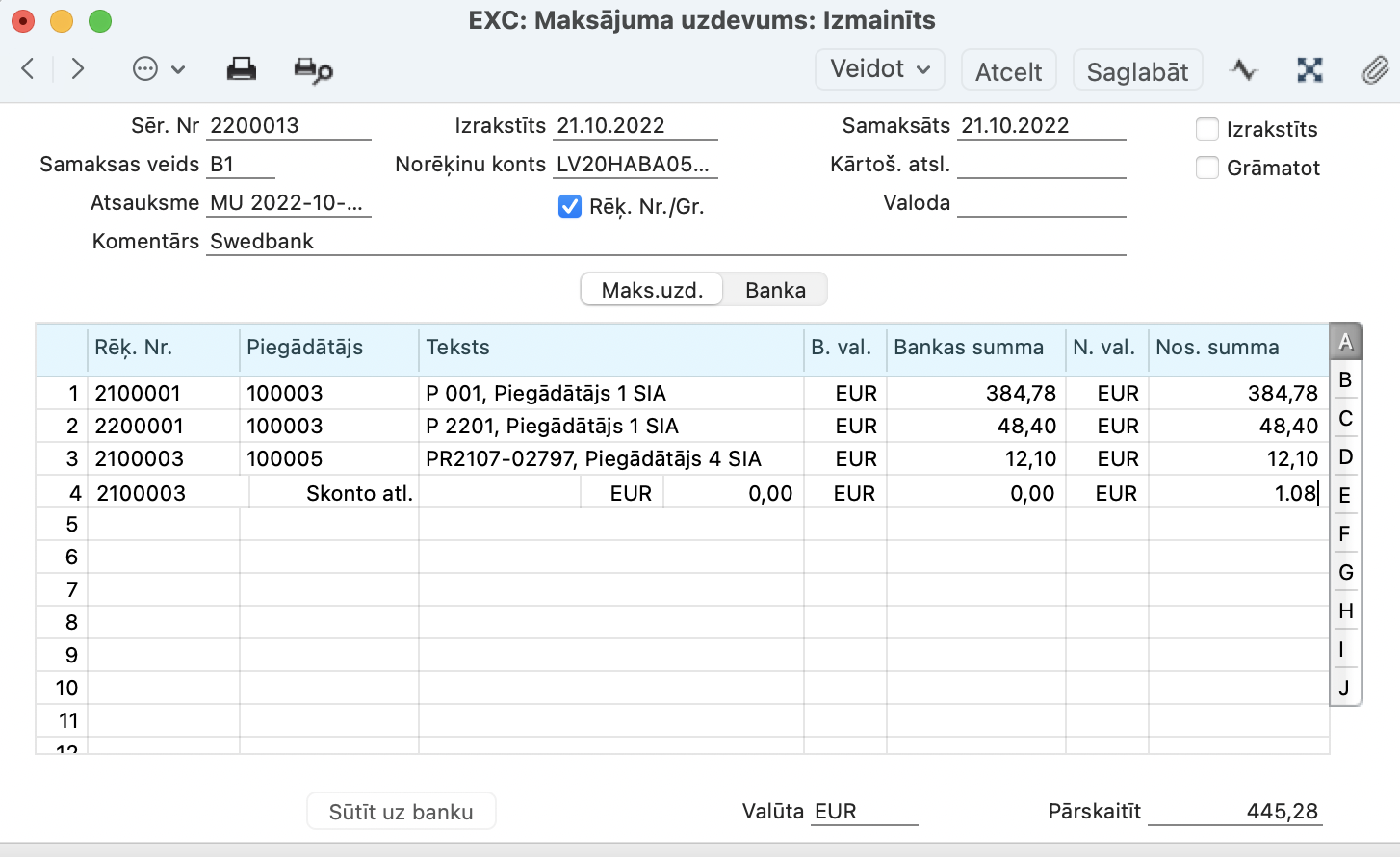Select the Maks.uzd. tab
Screen dimensions: 1400x857
(652, 290)
